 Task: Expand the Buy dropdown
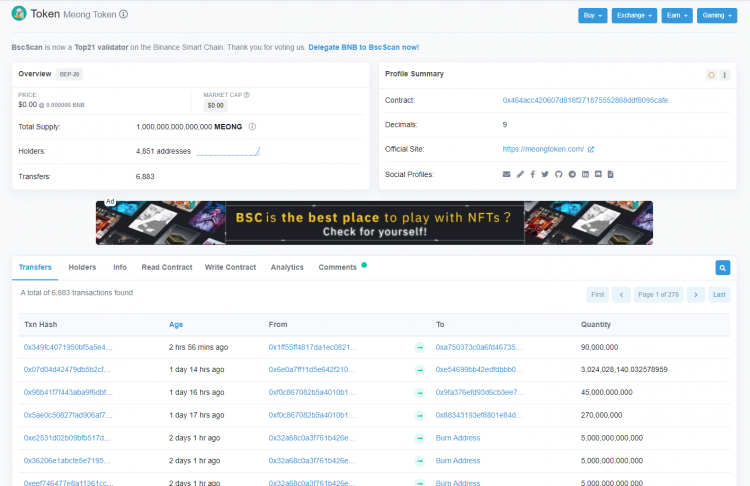(x=593, y=16)
